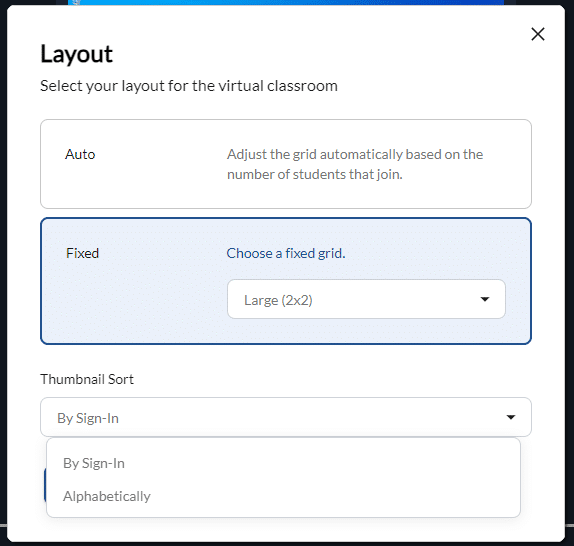Click the 'Choose a fixed grid.' text
Image resolution: width=574 pixels, height=546 pixels.
pos(286,253)
